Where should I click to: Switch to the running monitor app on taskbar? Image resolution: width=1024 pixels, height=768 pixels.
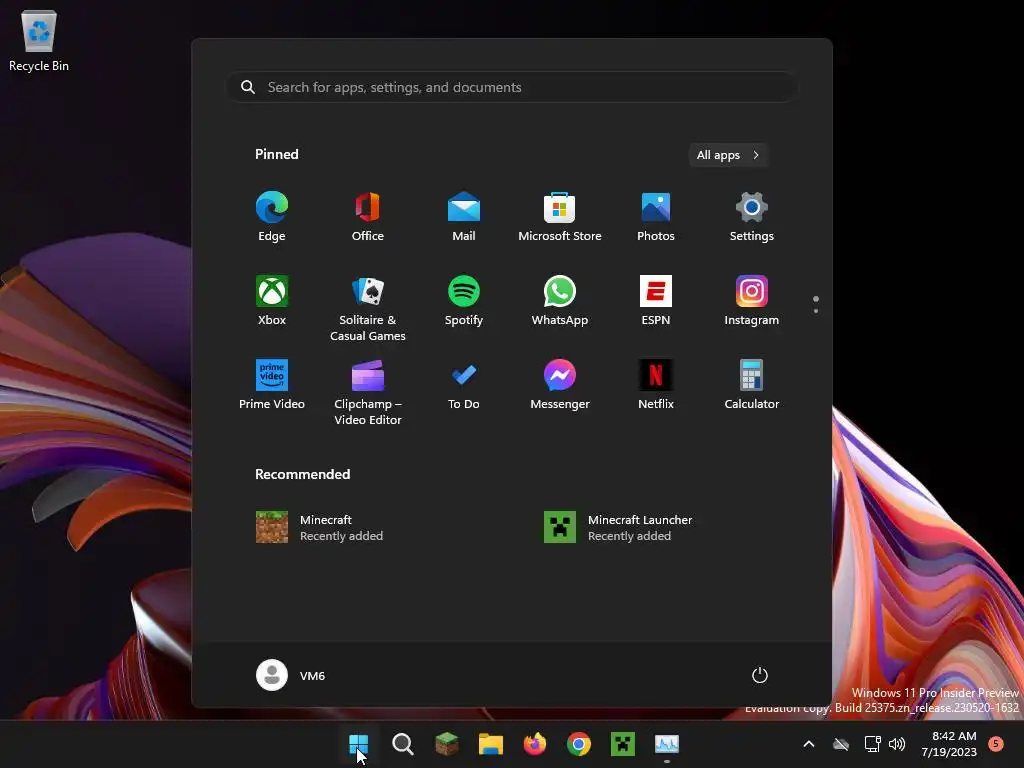pos(667,744)
